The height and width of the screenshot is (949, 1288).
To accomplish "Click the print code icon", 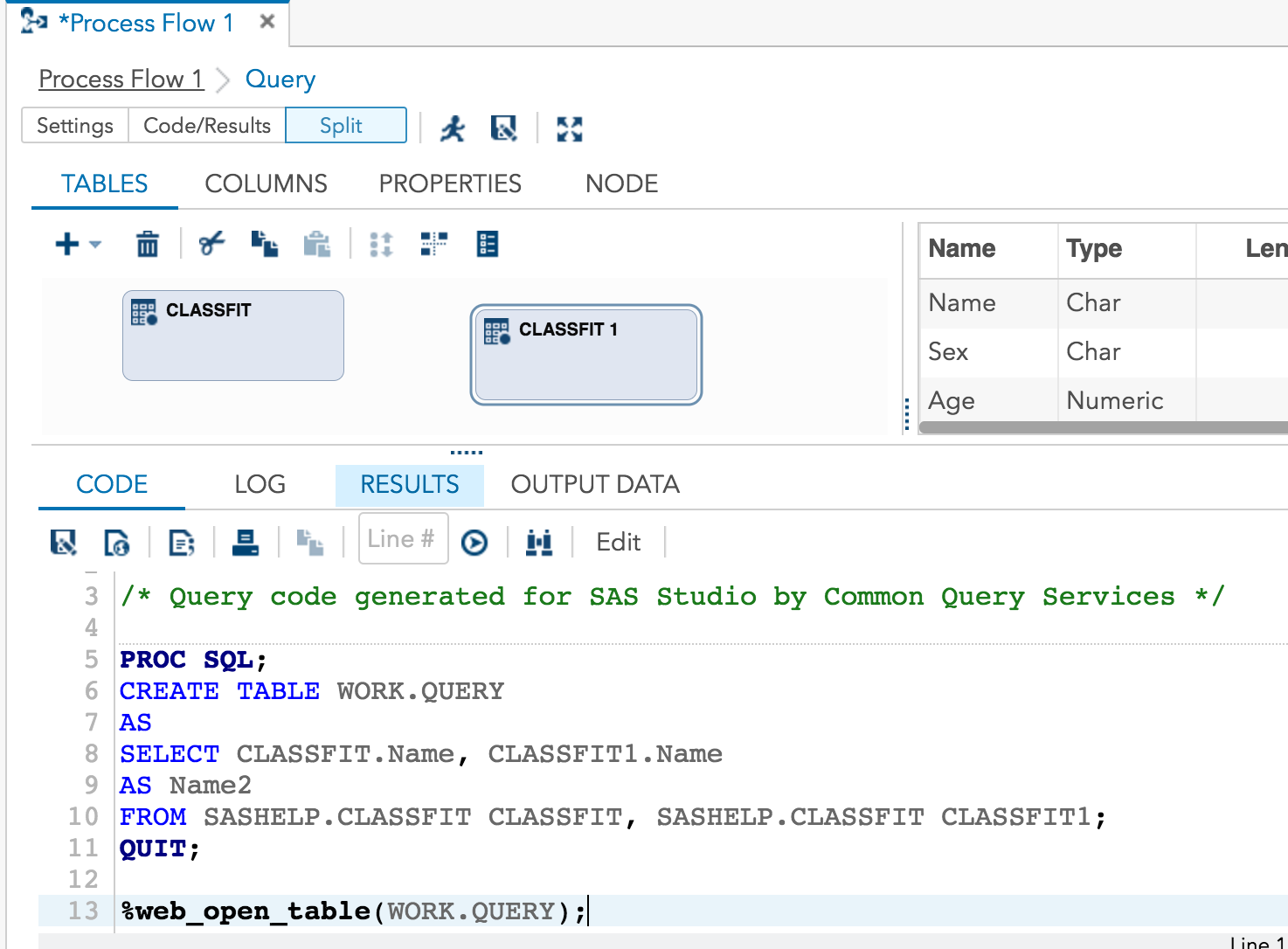I will [245, 543].
